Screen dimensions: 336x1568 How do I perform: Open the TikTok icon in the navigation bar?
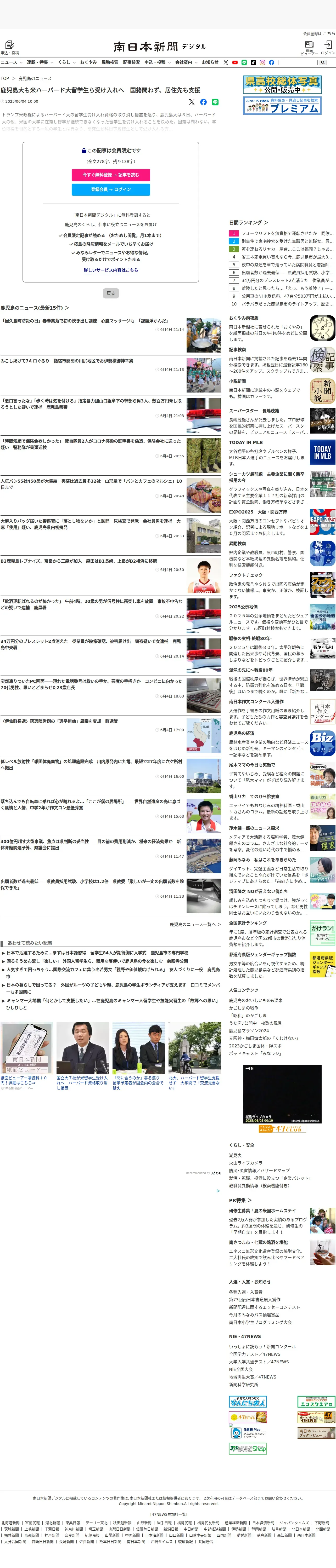point(253,62)
